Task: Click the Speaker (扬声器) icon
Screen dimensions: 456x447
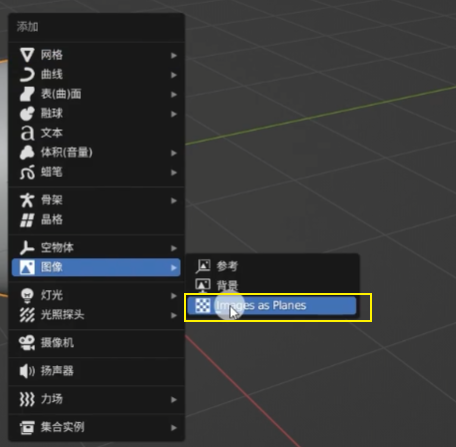Action: 27,371
